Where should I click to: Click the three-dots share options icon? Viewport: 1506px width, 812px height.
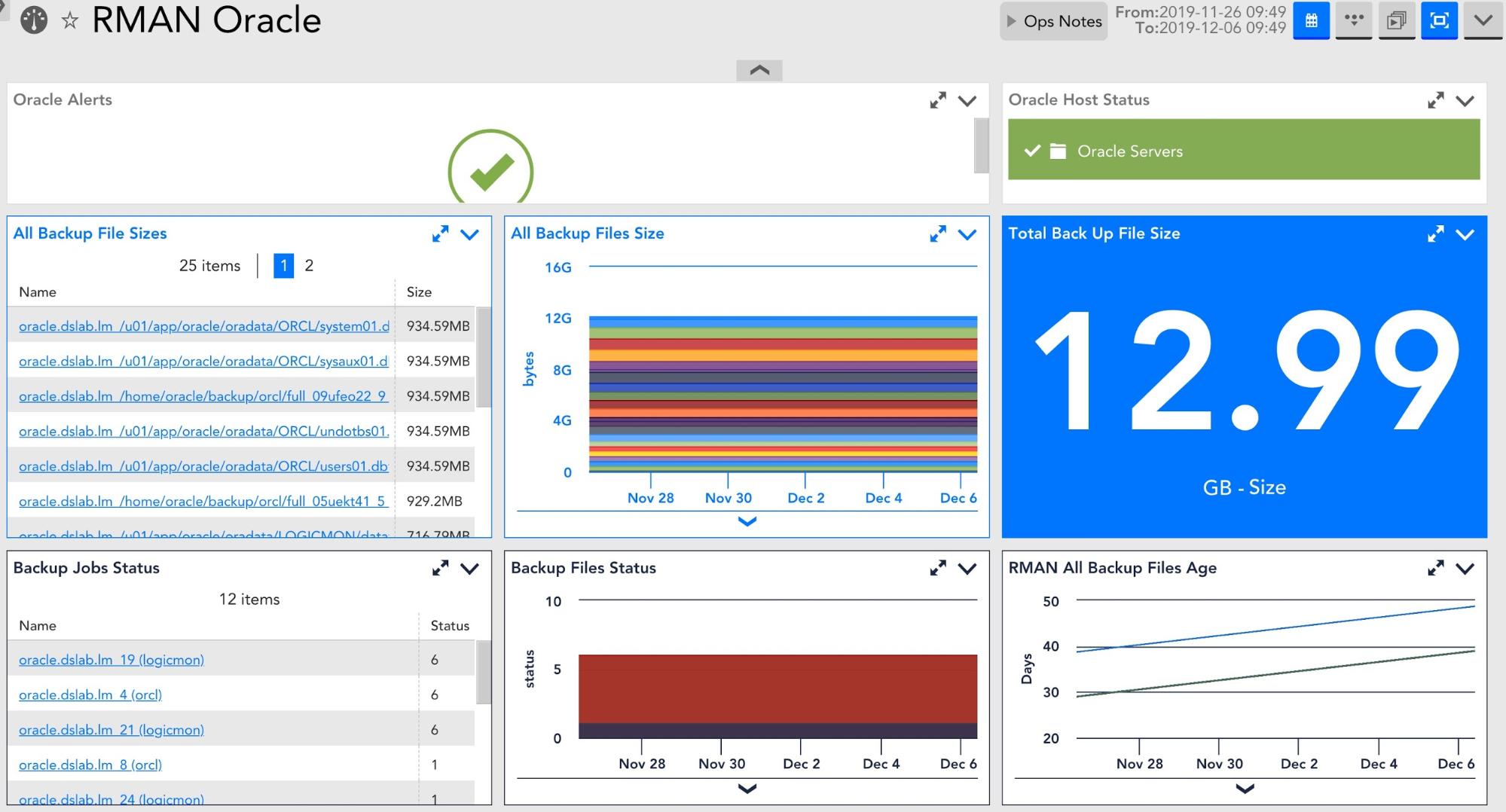(1354, 20)
